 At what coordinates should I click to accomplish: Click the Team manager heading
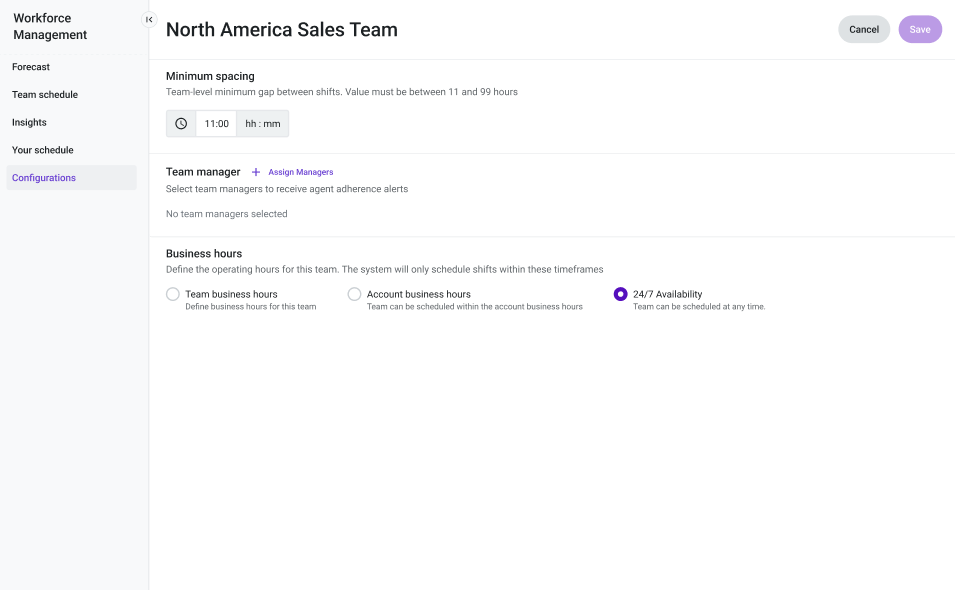[203, 172]
